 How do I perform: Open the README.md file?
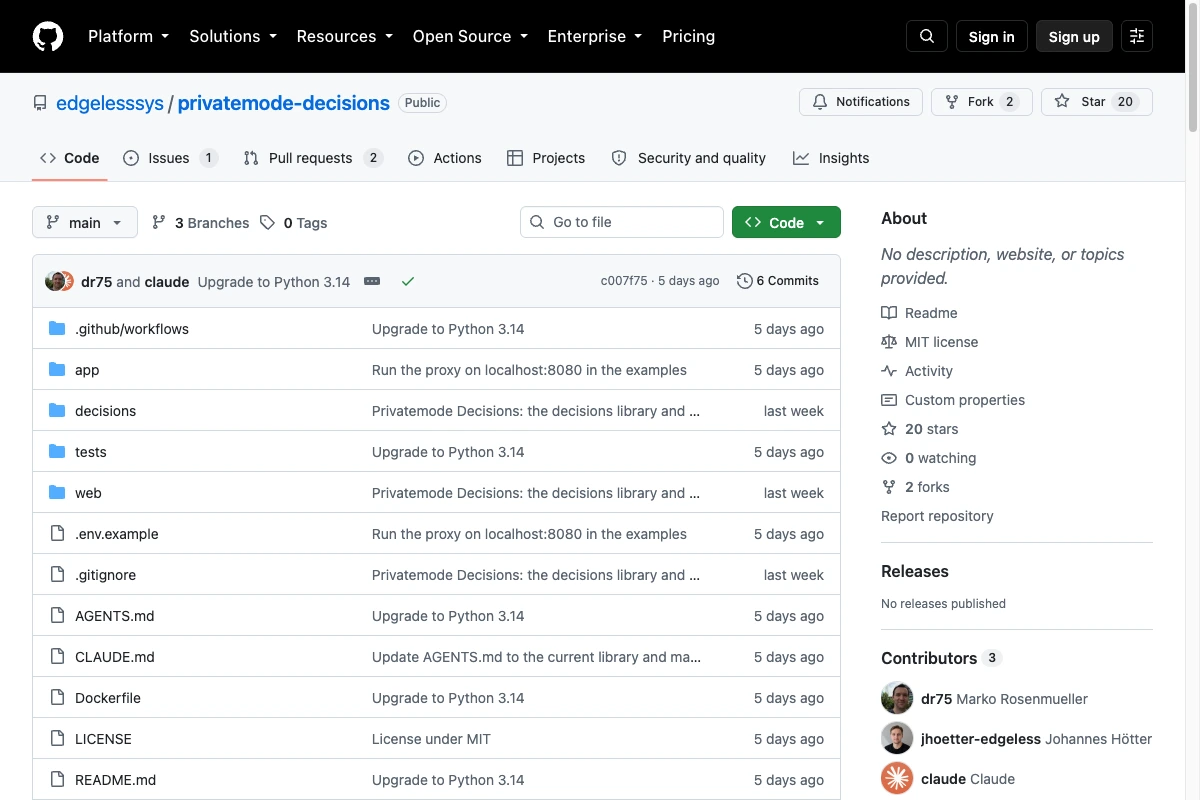116,780
